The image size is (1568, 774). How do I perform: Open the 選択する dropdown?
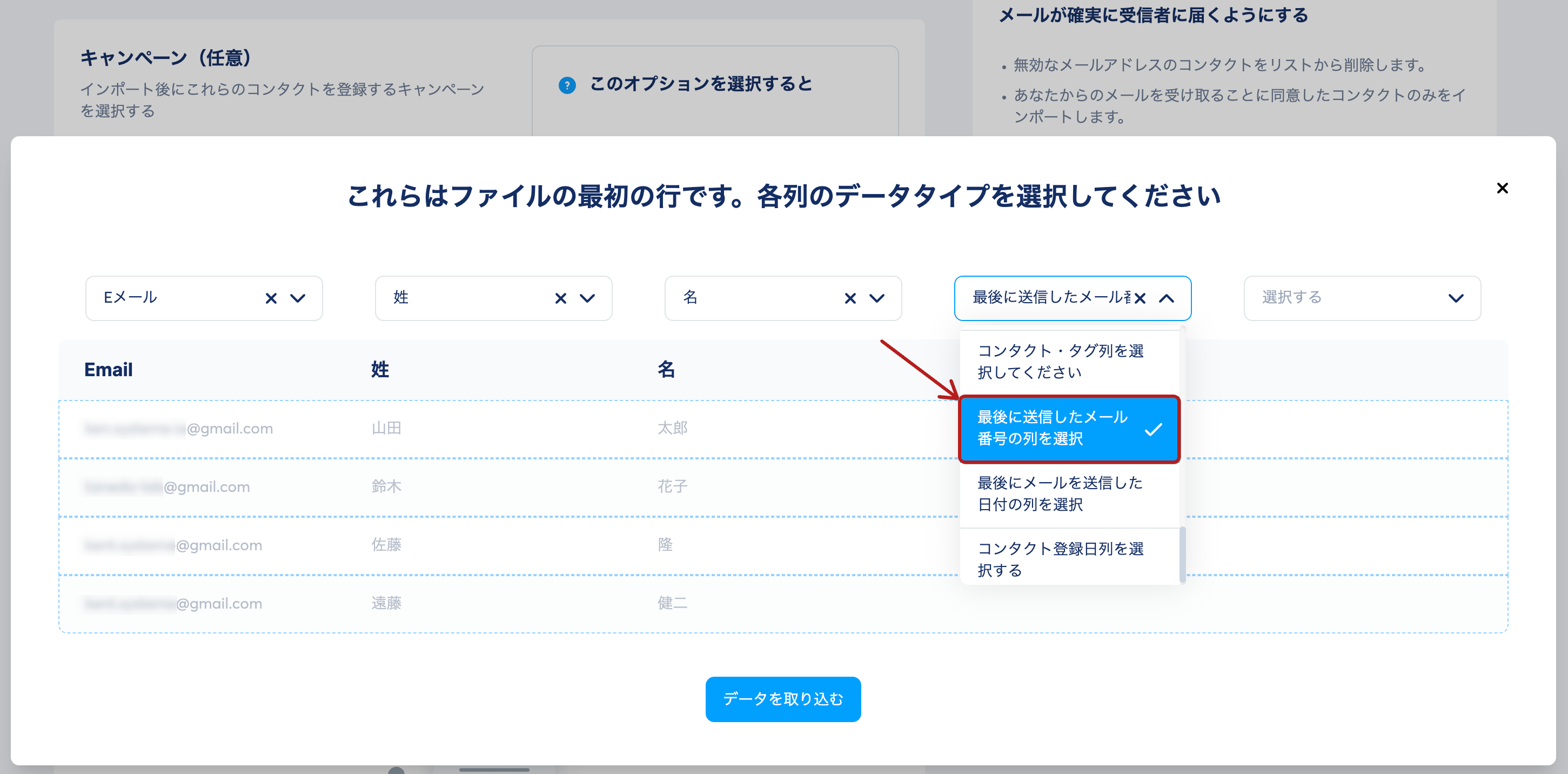point(1362,298)
